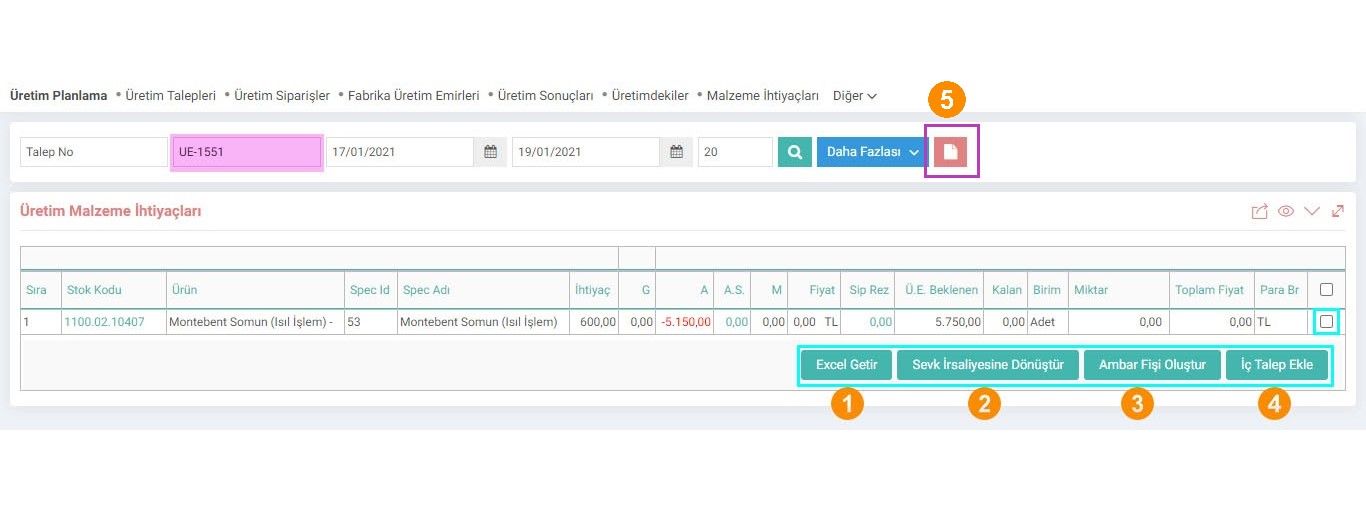The width and height of the screenshot is (1366, 512).
Task: Collapse the panel with chevron icon
Action: pyautogui.click(x=1312, y=211)
